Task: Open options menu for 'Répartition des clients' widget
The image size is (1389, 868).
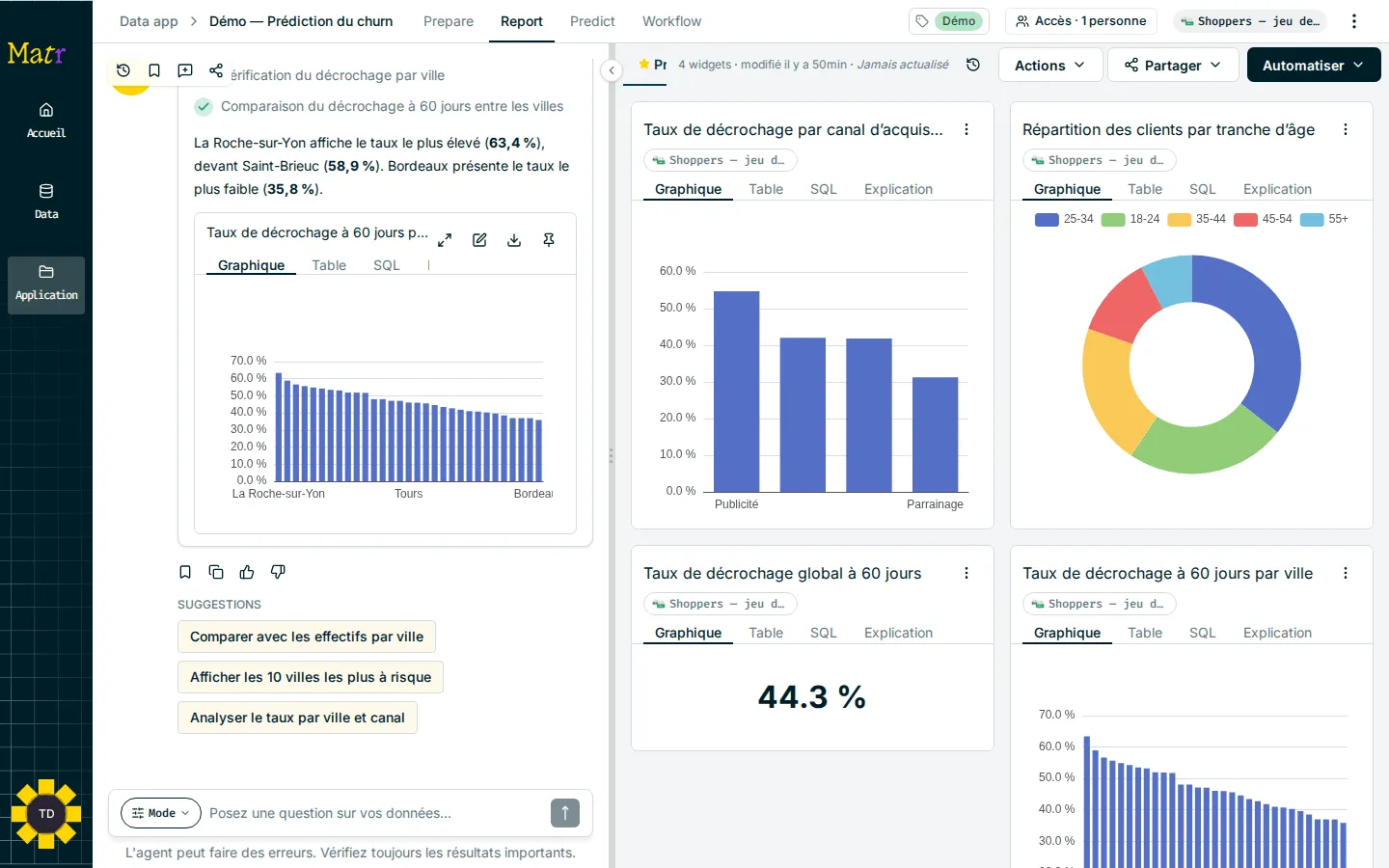Action: (1346, 129)
